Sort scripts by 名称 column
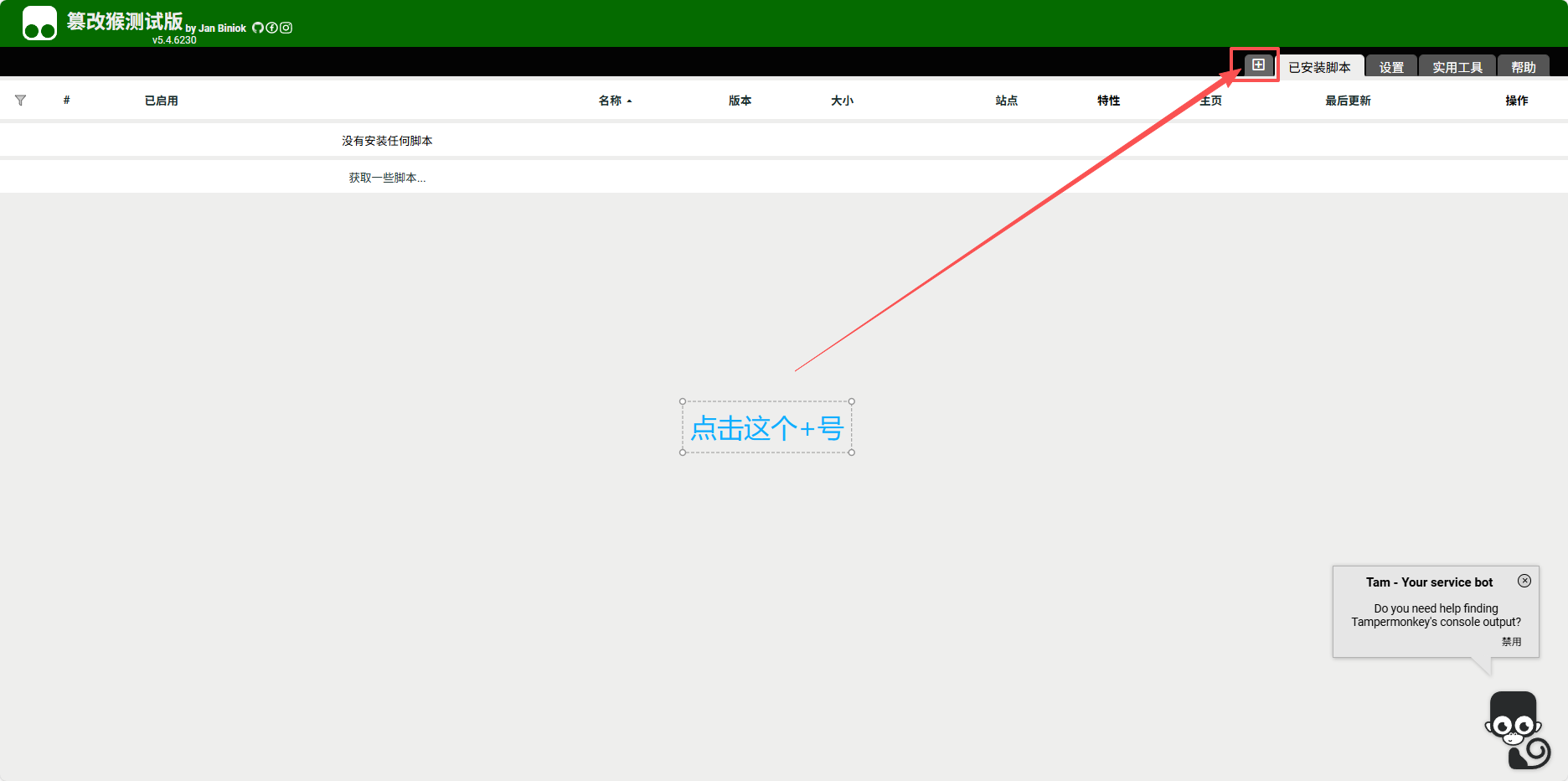Image resolution: width=1568 pixels, height=781 pixels. tap(611, 101)
